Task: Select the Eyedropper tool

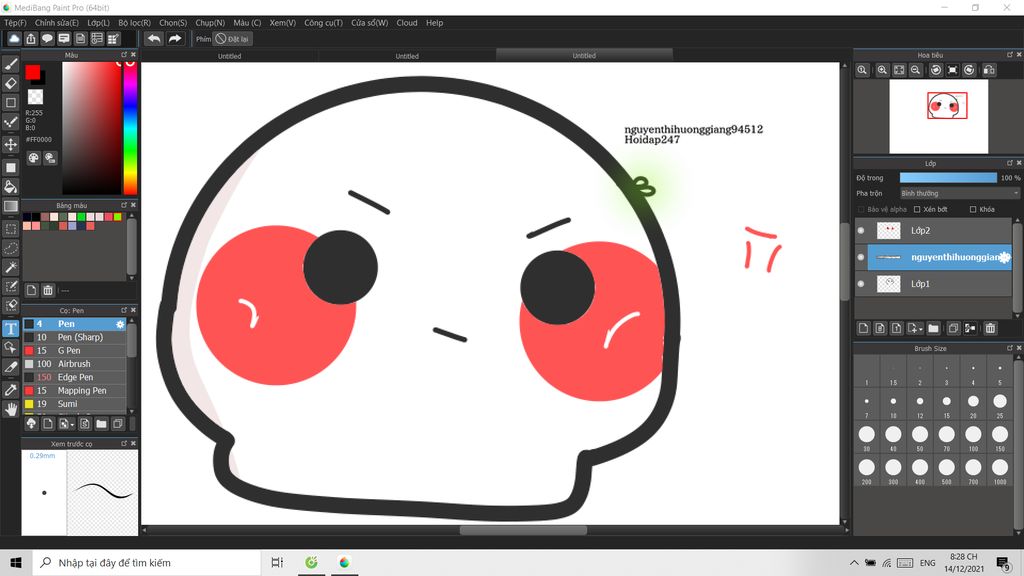Action: [10, 389]
